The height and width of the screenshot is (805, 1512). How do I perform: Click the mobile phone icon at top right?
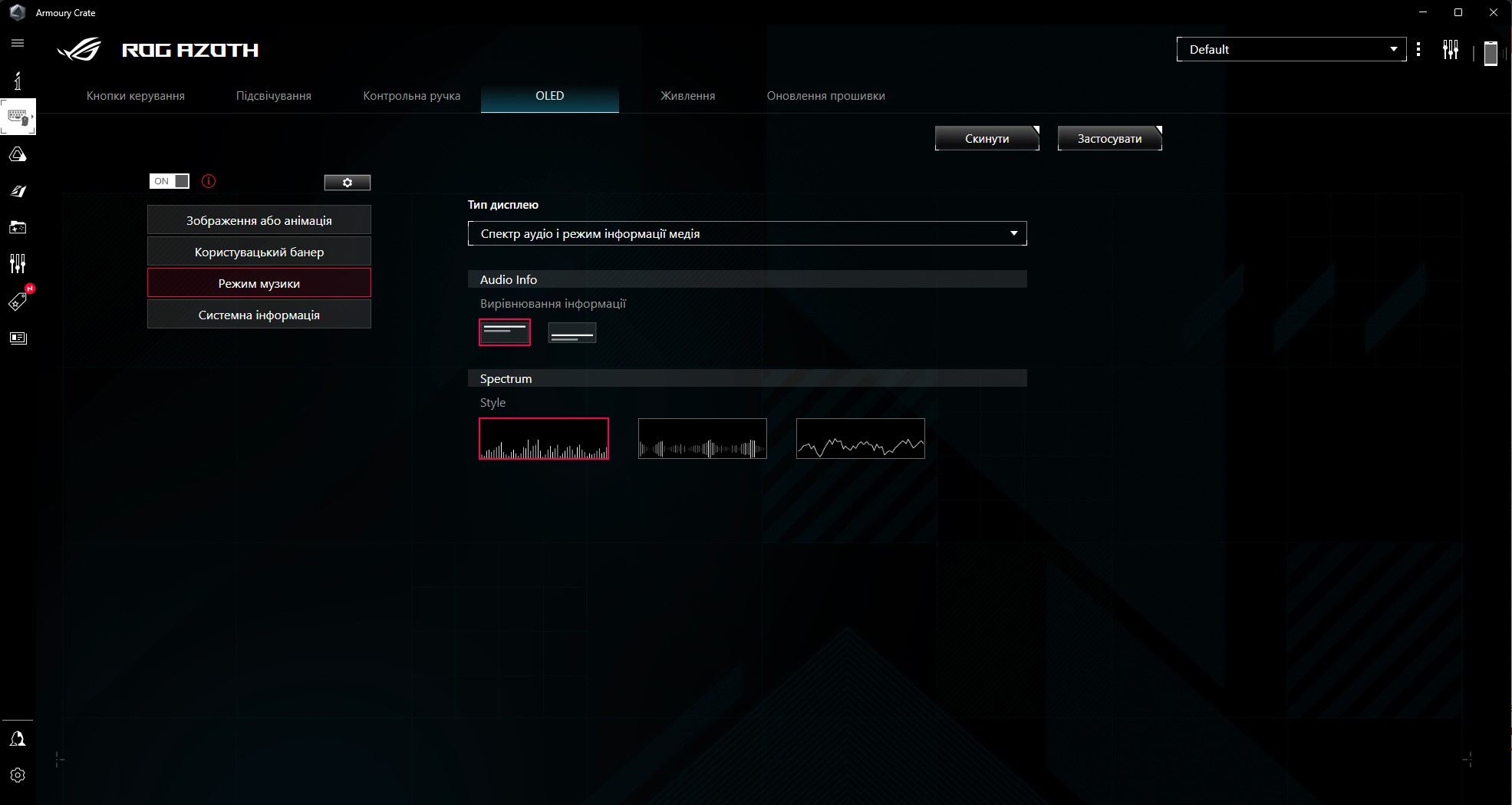(x=1490, y=52)
